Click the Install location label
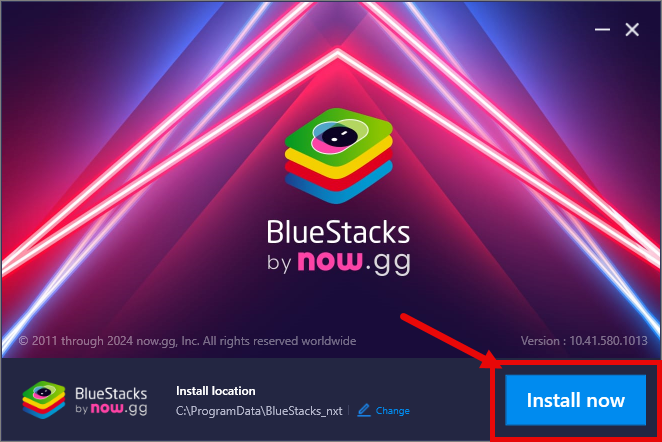 (x=216, y=391)
